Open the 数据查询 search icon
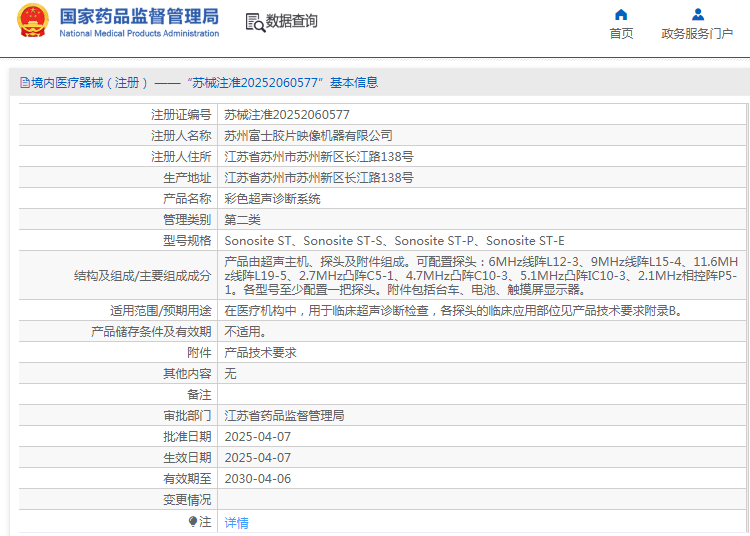Screen dimensions: 750x536 coord(255,22)
